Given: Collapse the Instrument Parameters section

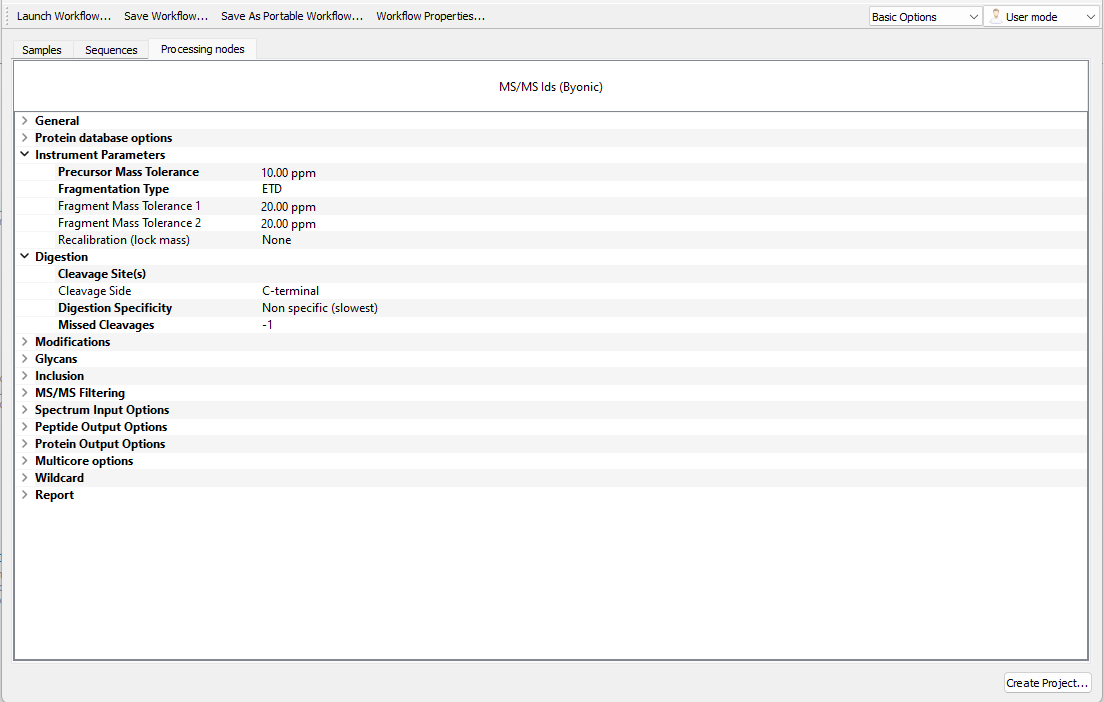Looking at the screenshot, I should click(x=25, y=154).
